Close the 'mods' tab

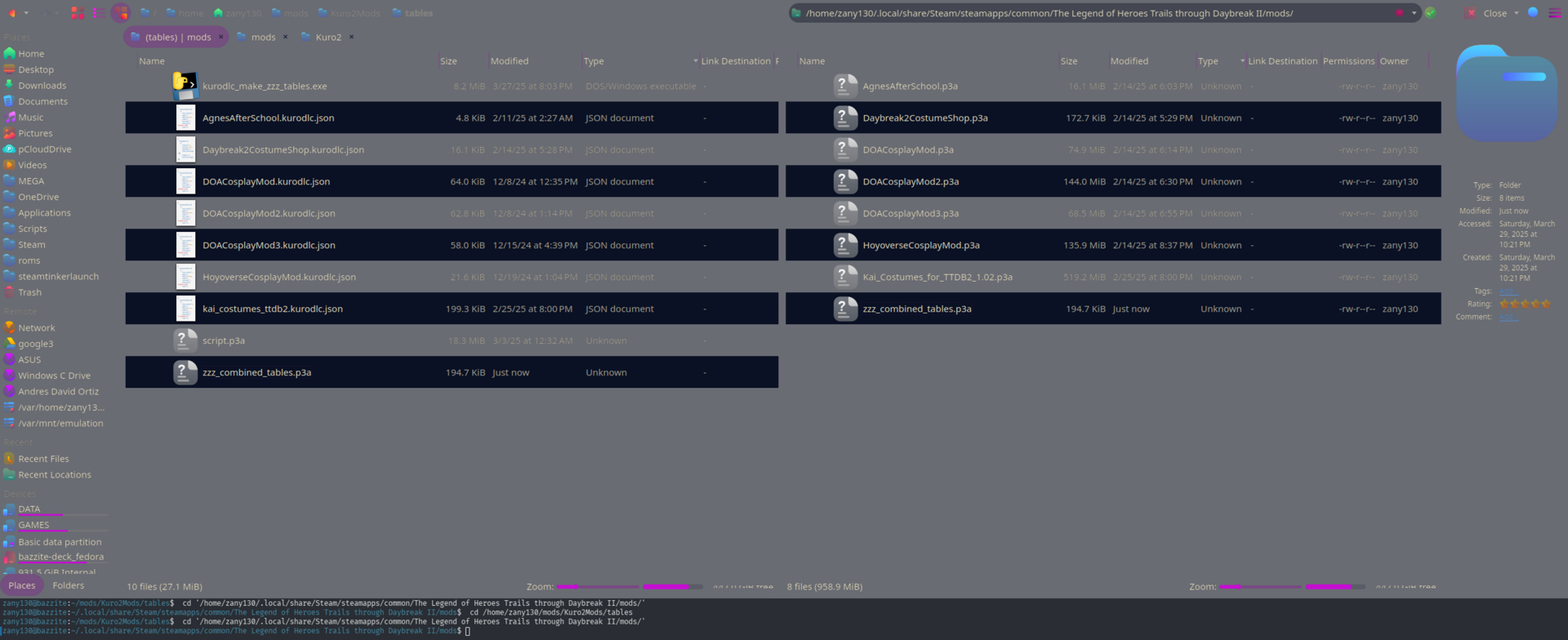(285, 37)
